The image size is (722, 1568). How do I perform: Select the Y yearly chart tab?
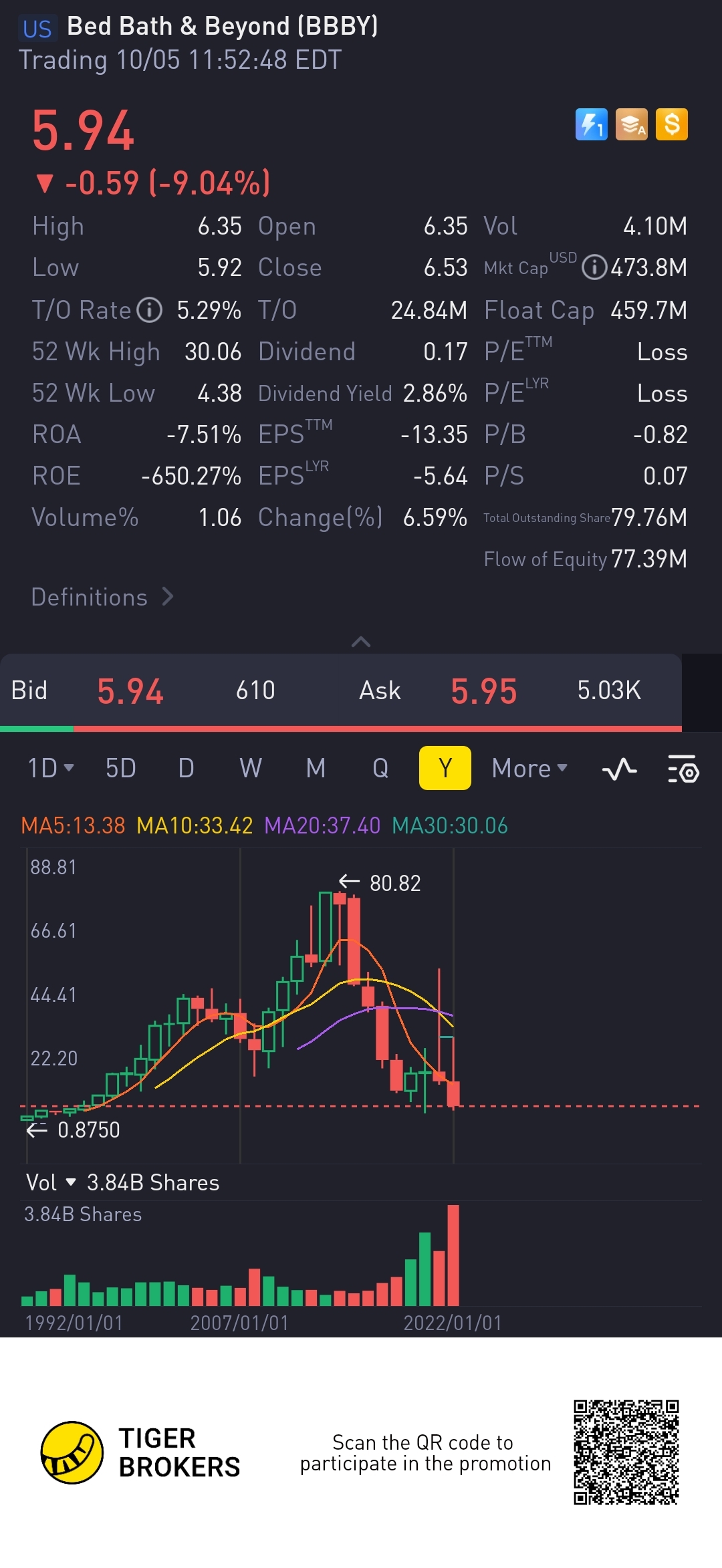(x=445, y=768)
